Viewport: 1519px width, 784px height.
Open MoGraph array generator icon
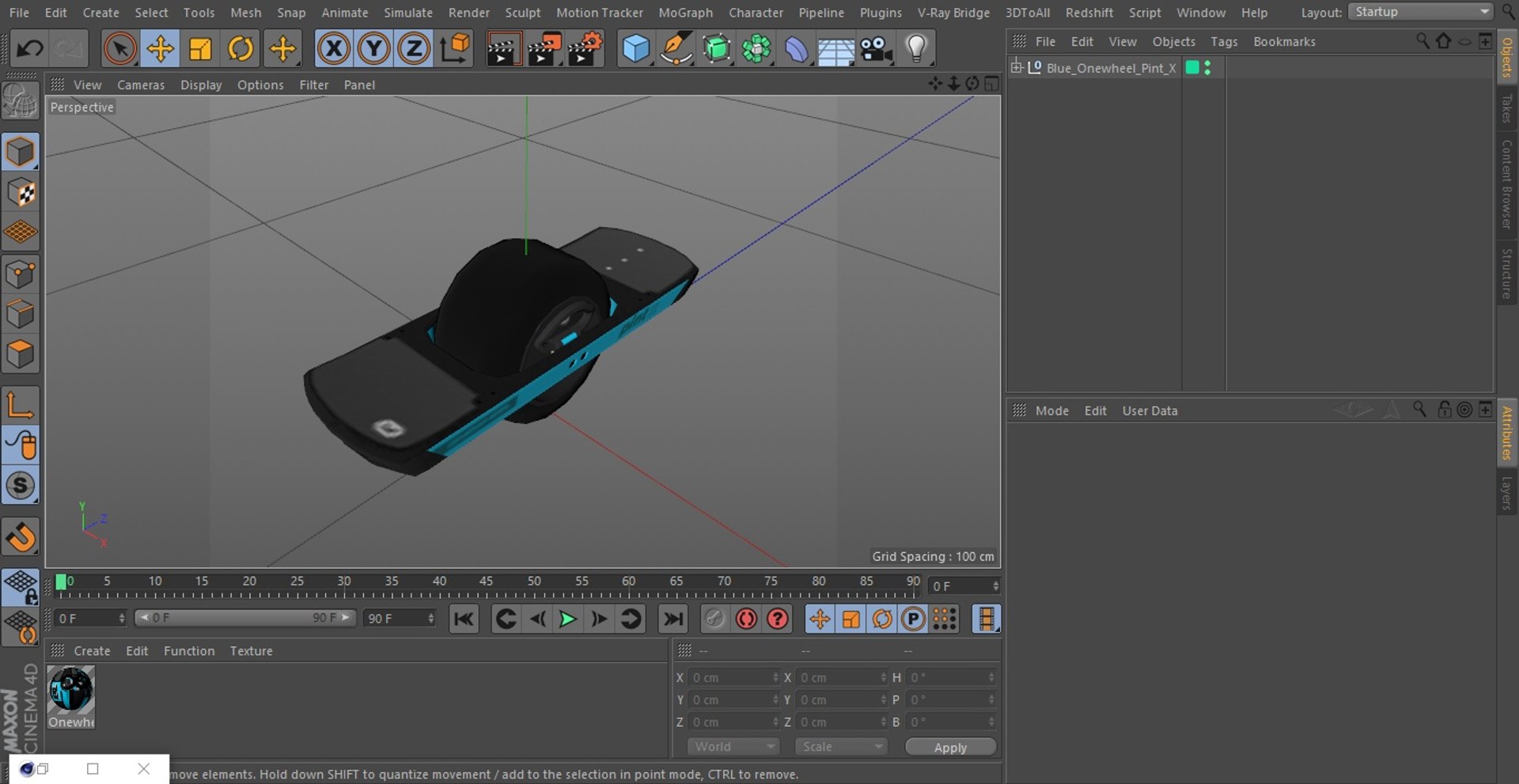click(x=757, y=49)
